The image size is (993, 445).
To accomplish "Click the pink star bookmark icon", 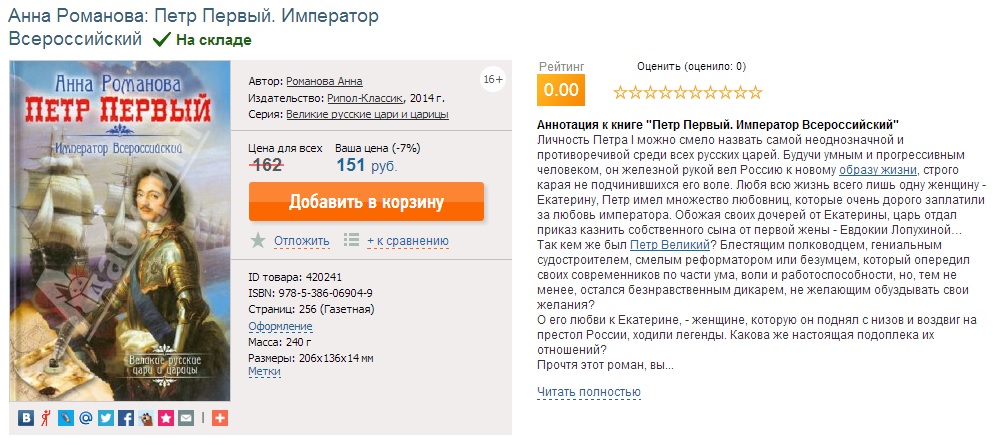I will [x=166, y=419].
